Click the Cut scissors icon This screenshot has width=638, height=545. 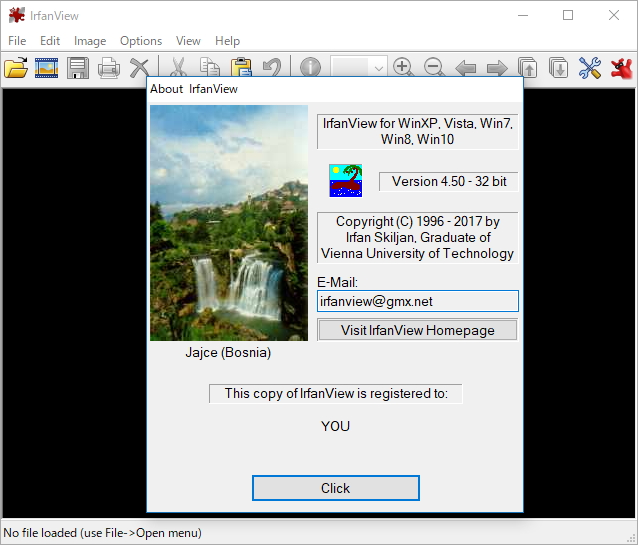(x=178, y=68)
